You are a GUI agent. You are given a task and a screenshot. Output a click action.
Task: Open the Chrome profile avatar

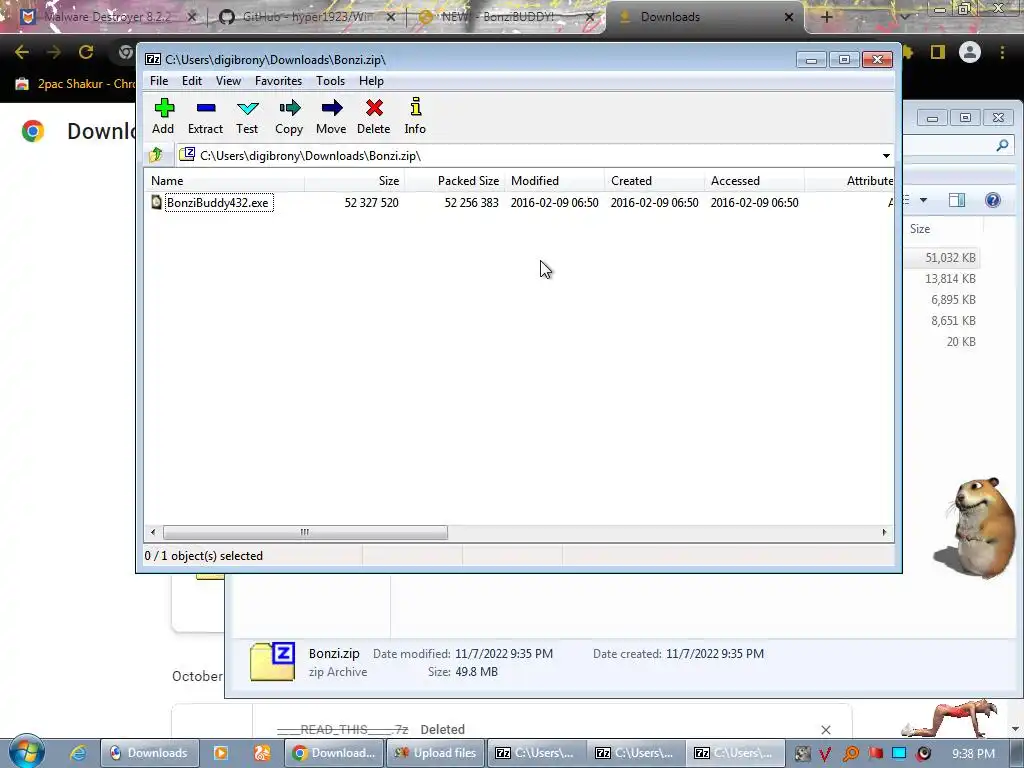970,52
